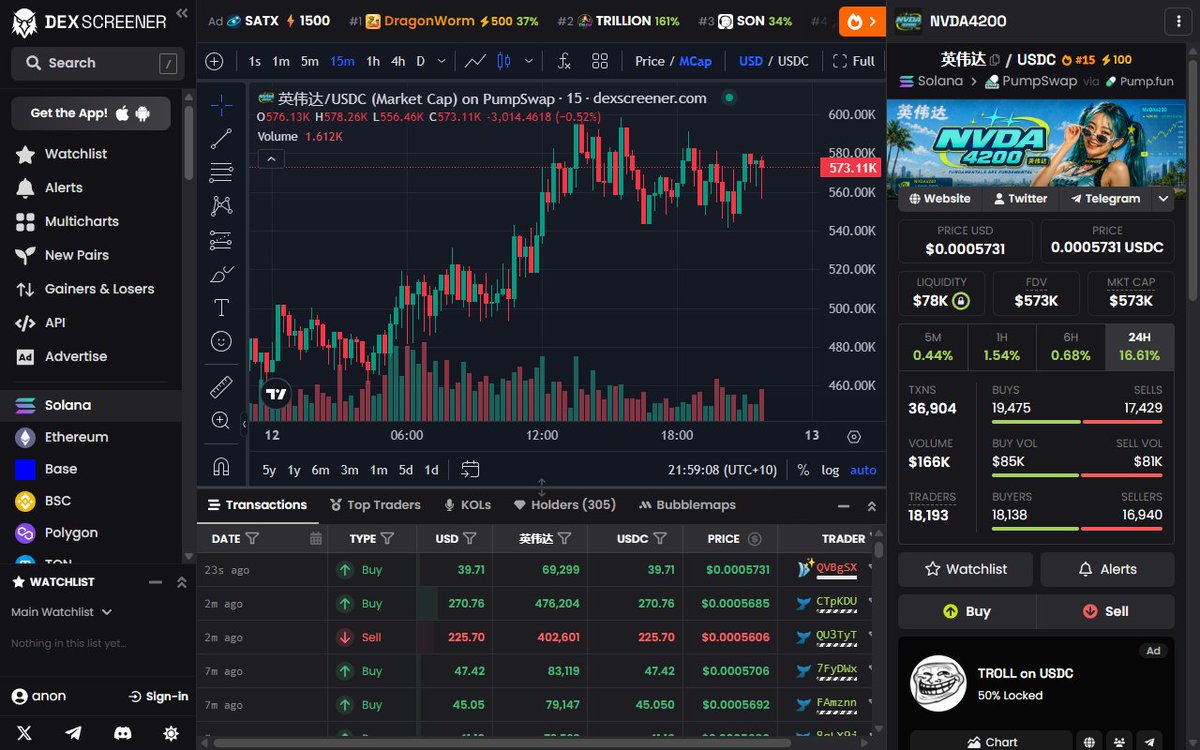The width and height of the screenshot is (1200, 750).
Task: Open the token Website link
Action: [x=939, y=198]
